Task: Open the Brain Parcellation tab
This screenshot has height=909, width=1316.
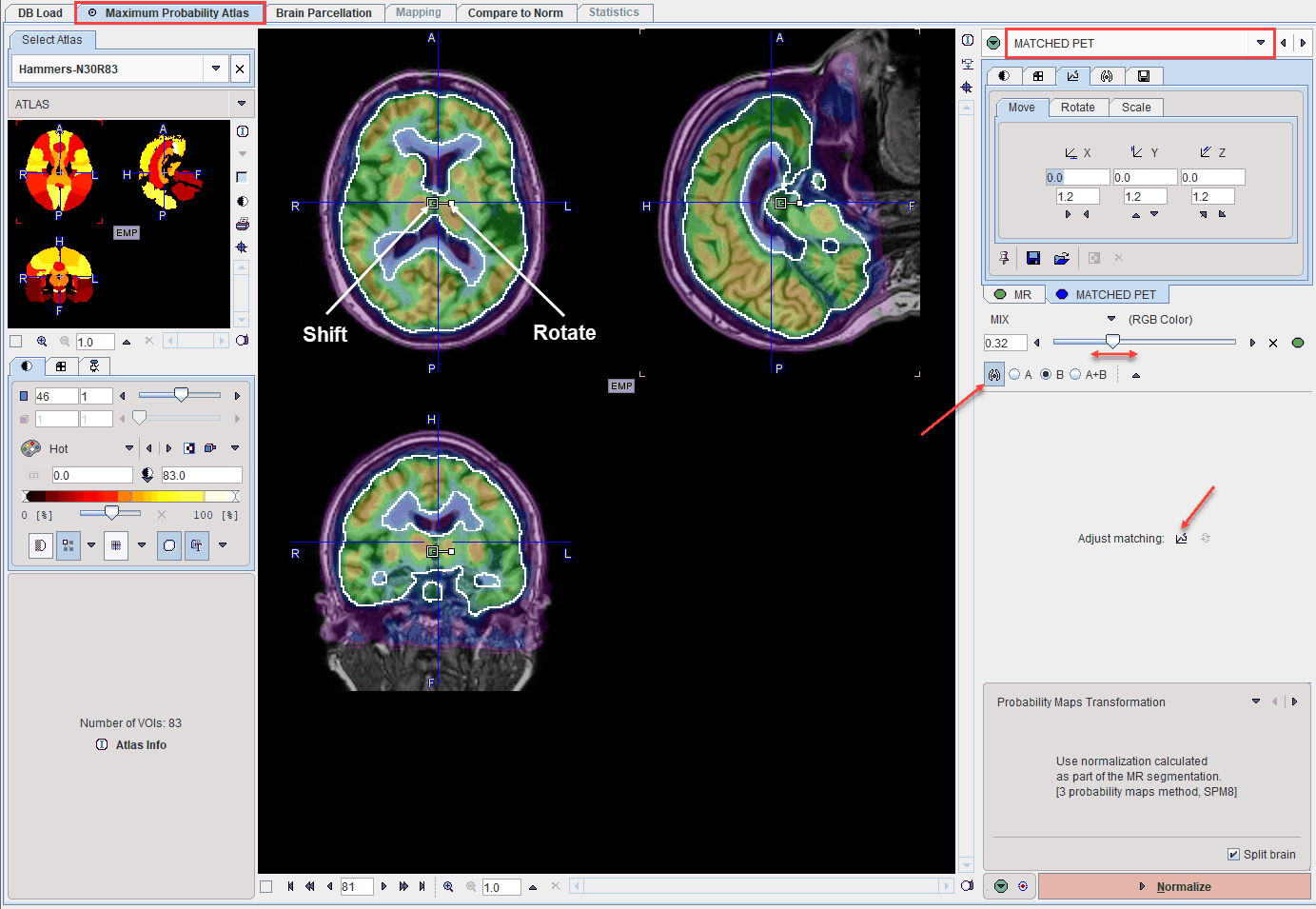Action: [324, 13]
